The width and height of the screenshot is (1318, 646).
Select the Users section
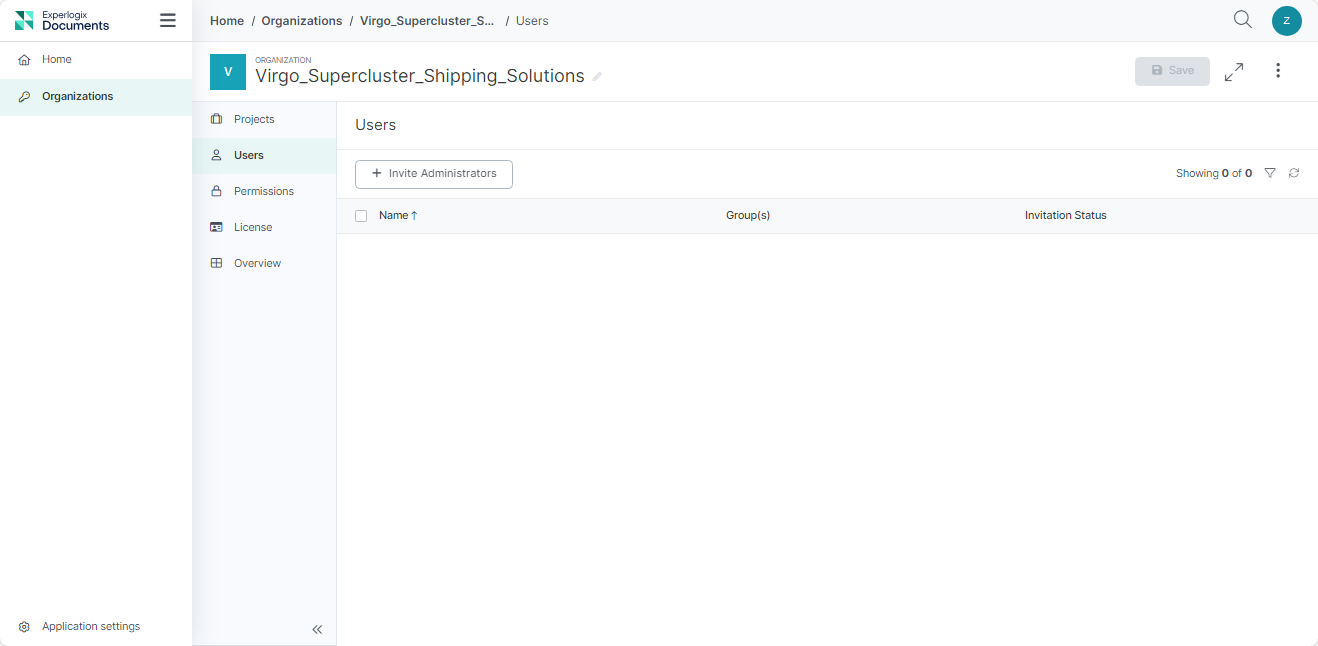click(264, 156)
